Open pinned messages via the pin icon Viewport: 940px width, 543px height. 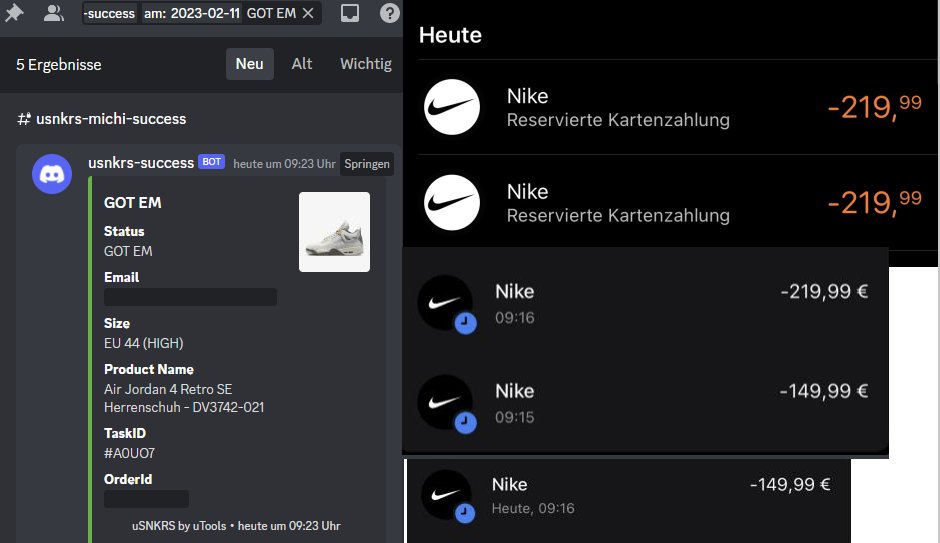coord(14,13)
